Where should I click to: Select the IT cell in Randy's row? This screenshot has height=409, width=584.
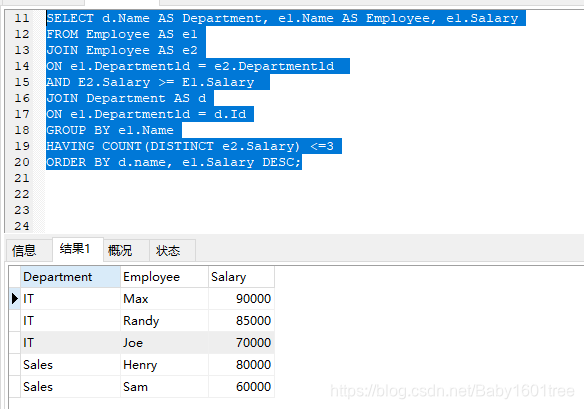pos(70,321)
